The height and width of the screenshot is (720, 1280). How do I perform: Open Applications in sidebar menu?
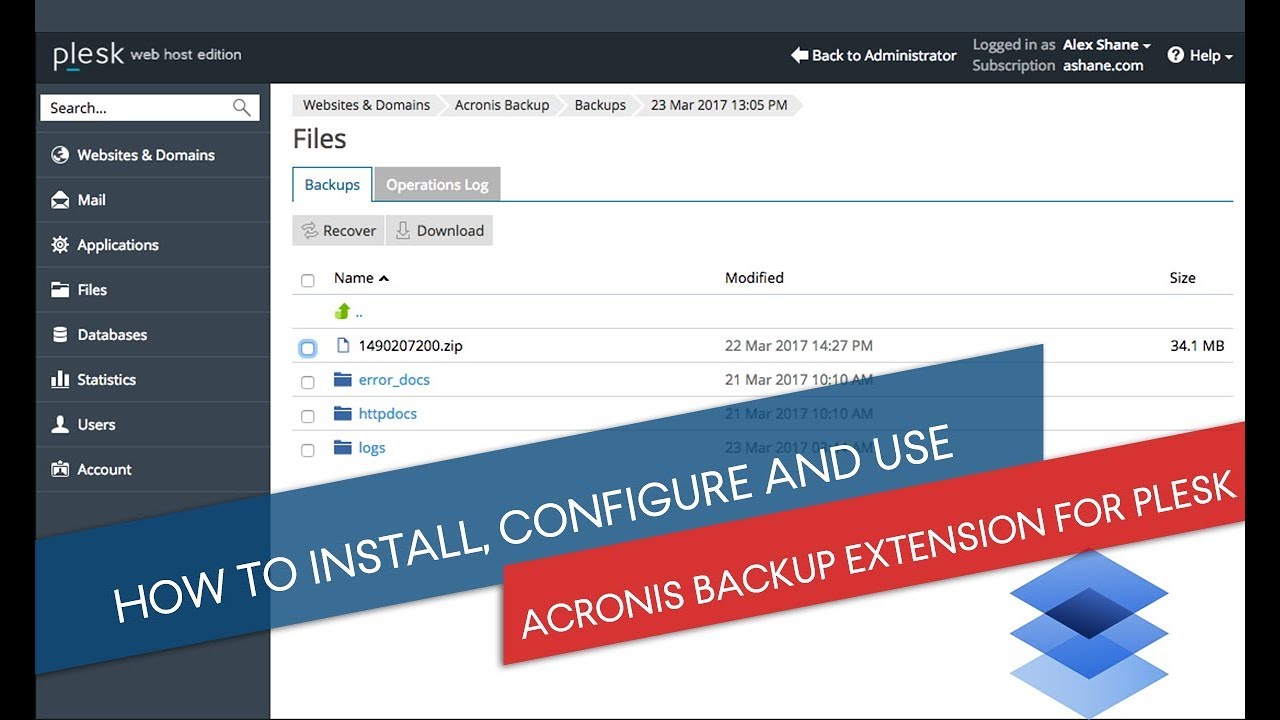153,245
